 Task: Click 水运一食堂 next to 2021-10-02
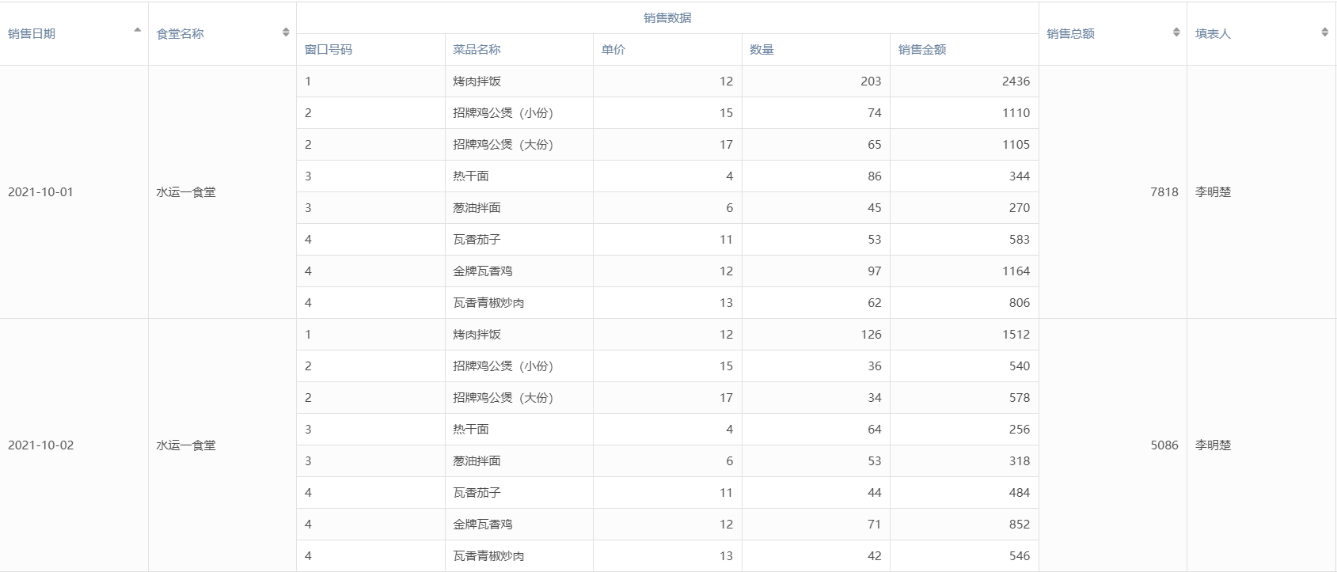click(x=186, y=445)
